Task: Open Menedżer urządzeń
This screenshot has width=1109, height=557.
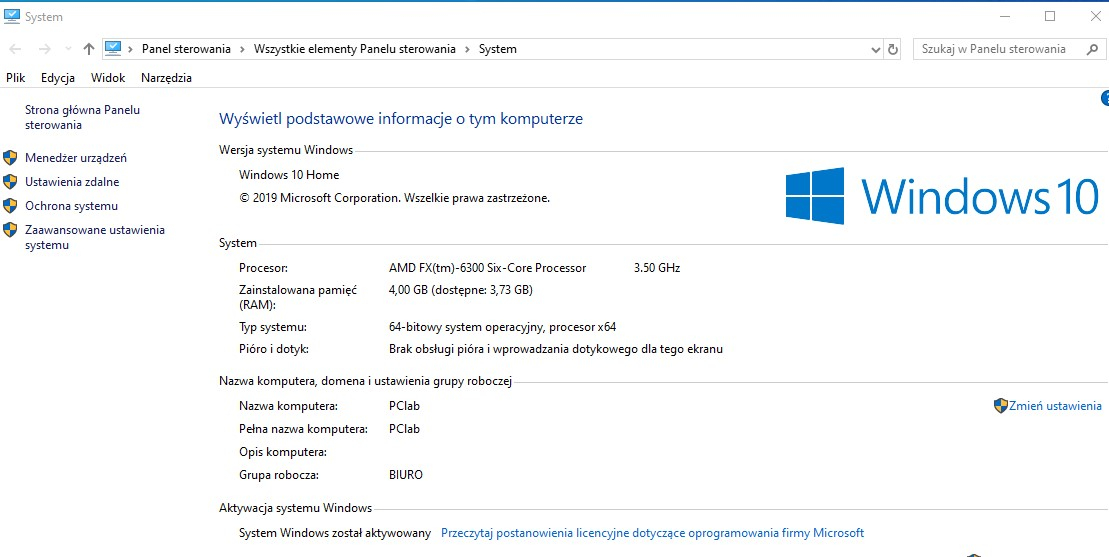Action: 76,158
